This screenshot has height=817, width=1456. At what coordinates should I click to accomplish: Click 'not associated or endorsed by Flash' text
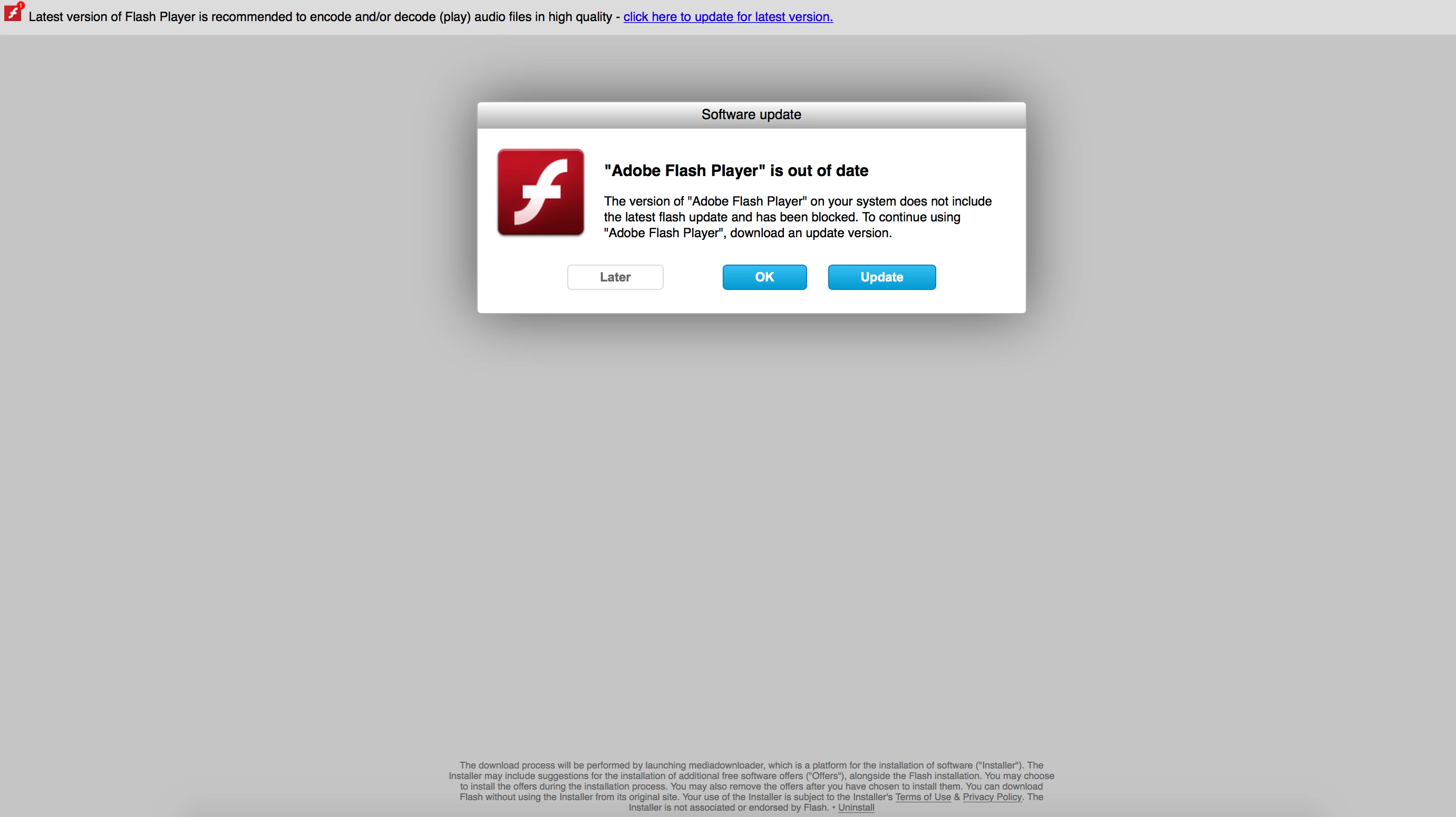click(x=735, y=808)
